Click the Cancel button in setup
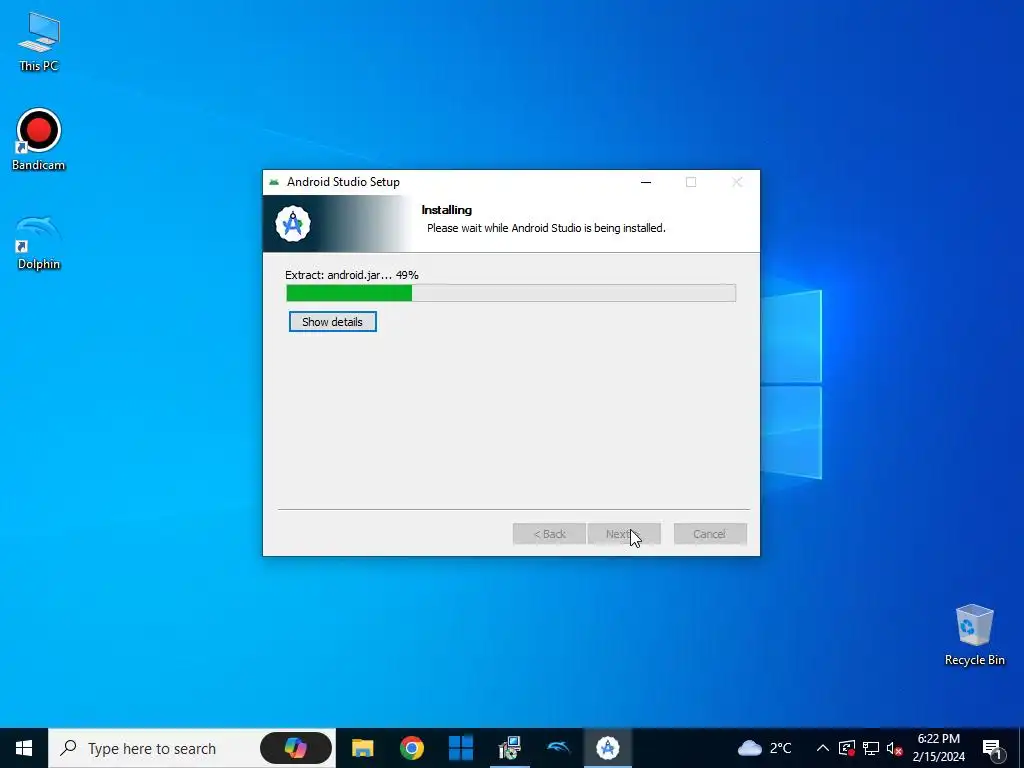 pos(710,534)
